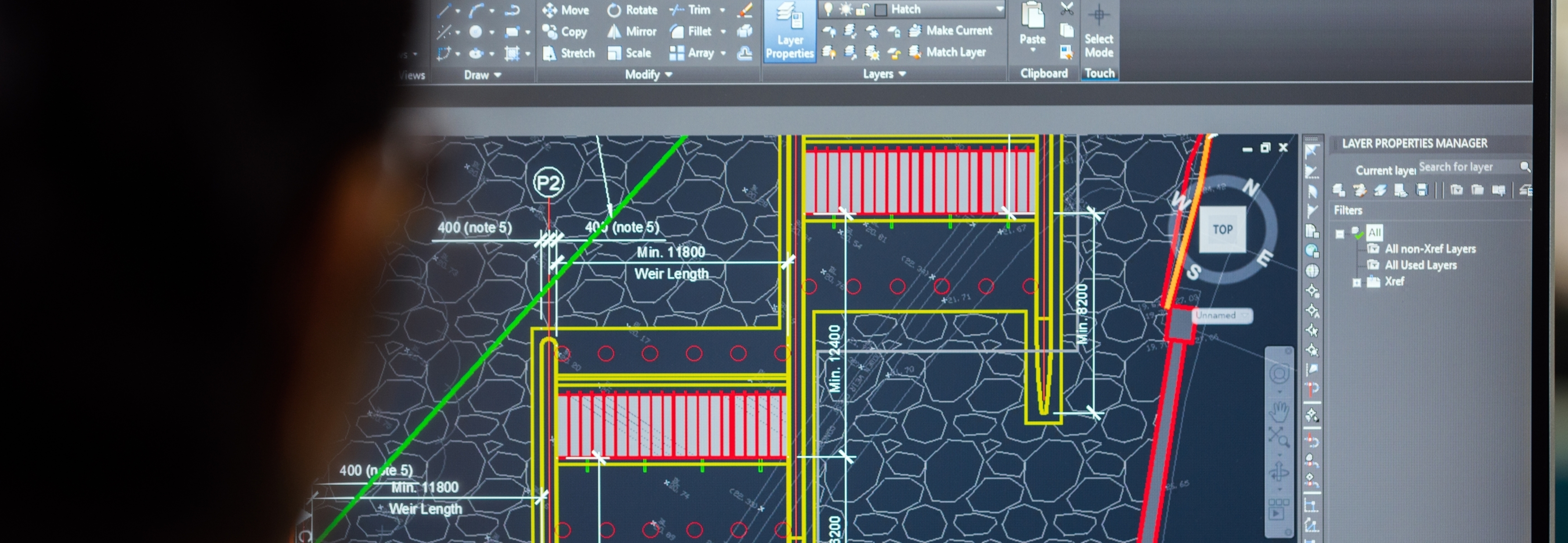The height and width of the screenshot is (543, 1568).
Task: Click the save layer state disk icon
Action: (1422, 190)
